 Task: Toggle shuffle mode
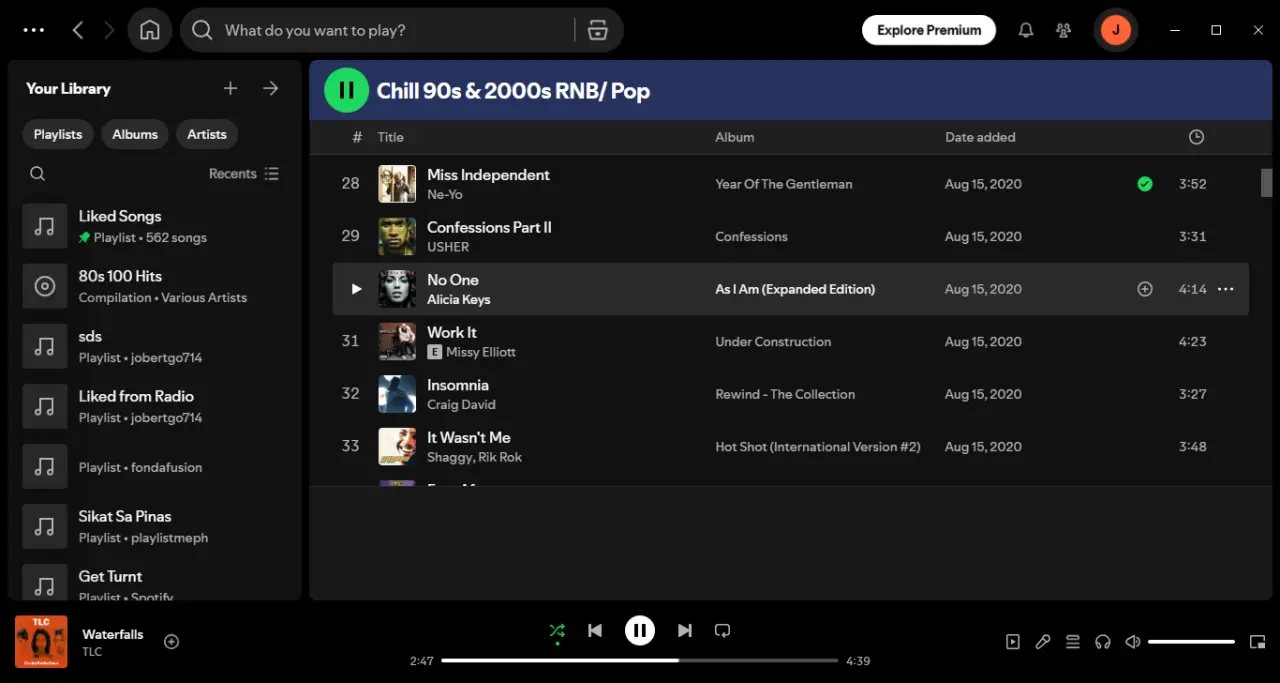point(557,630)
